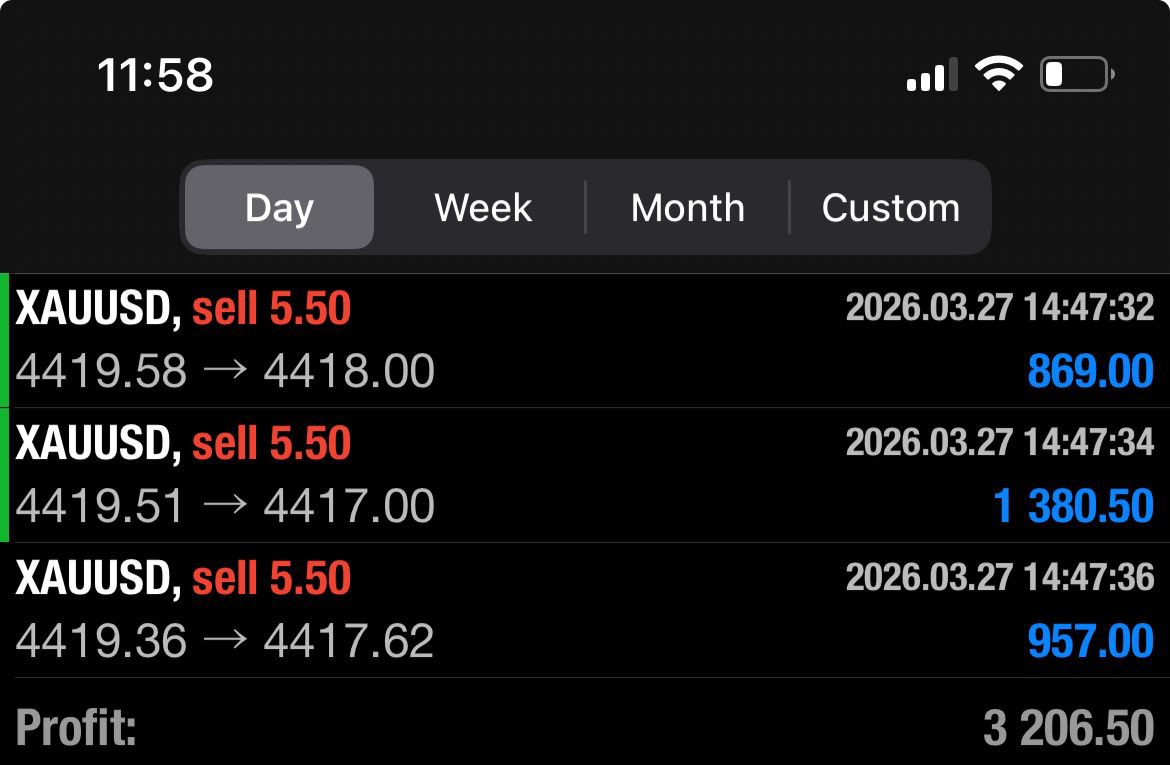Tap the 4419.36 → 4417.62 price line
Viewport: 1170px width, 765px height.
(225, 641)
